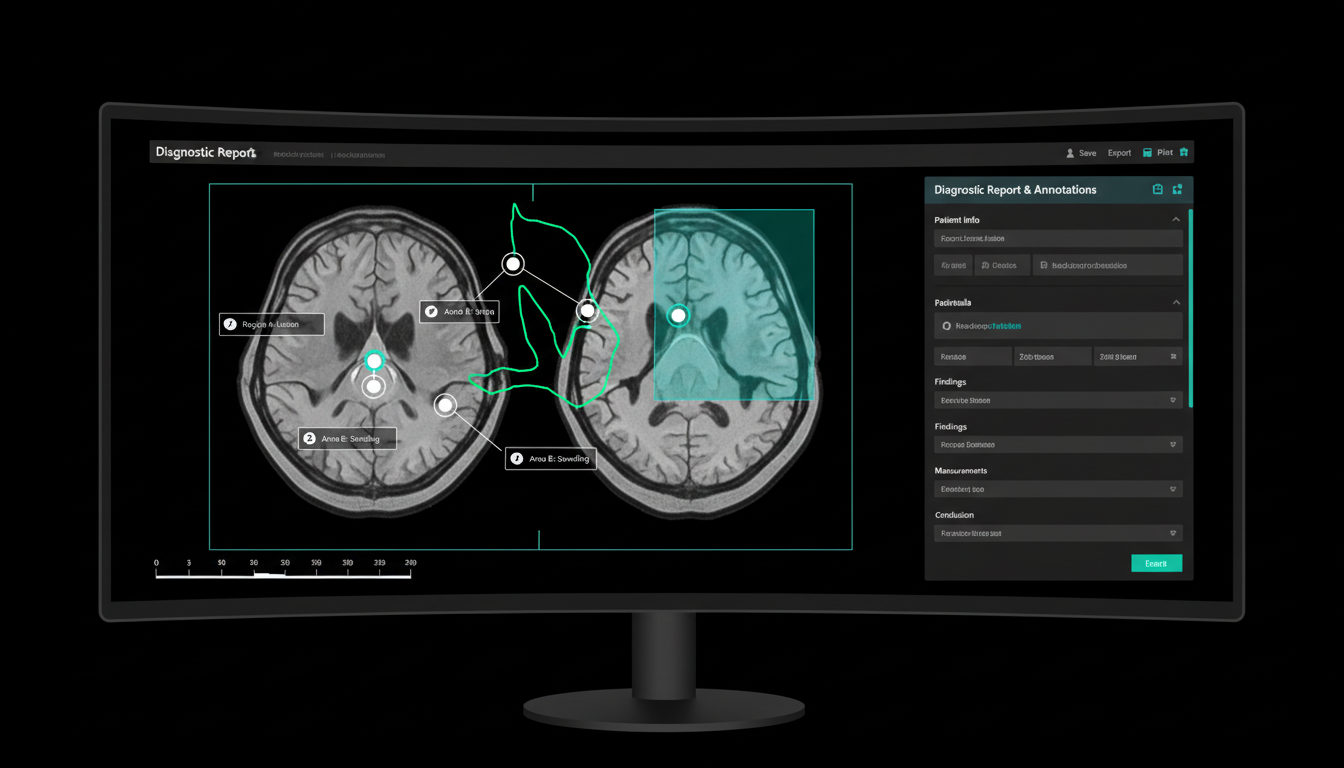
Task: Select the Region A annotation label
Action: tap(272, 324)
